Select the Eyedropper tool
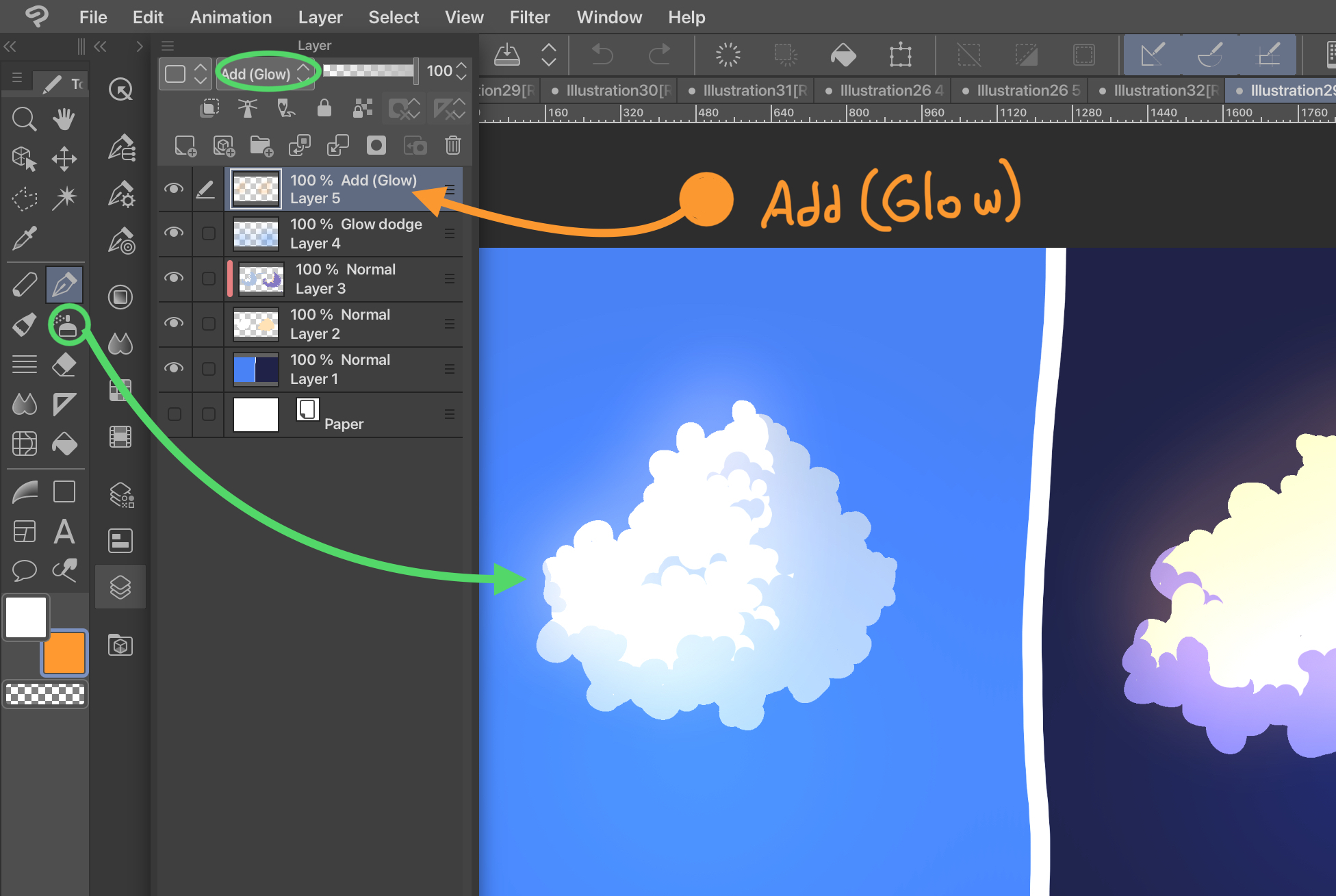This screenshot has width=1336, height=896. (x=24, y=239)
